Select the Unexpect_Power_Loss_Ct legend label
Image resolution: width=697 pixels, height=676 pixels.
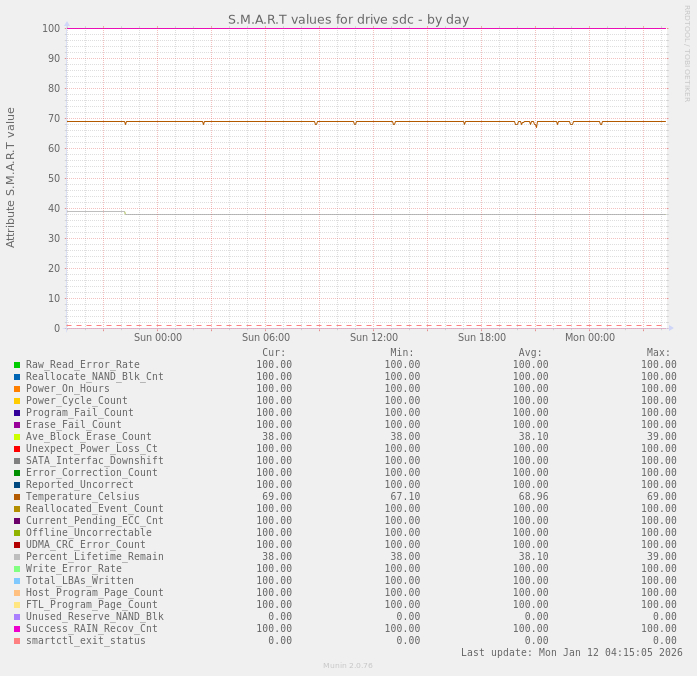tap(91, 449)
